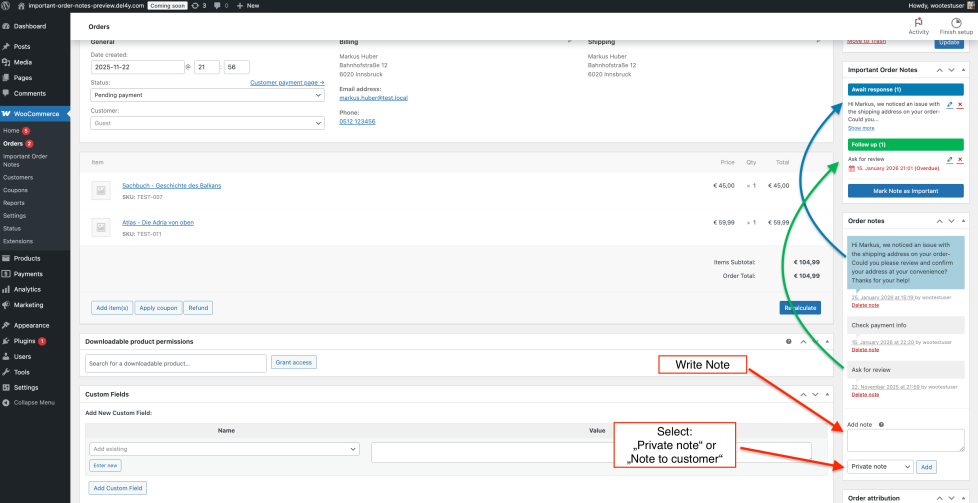The image size is (978, 503).
Task: Click the Finish setup progress icon
Action: [956, 26]
